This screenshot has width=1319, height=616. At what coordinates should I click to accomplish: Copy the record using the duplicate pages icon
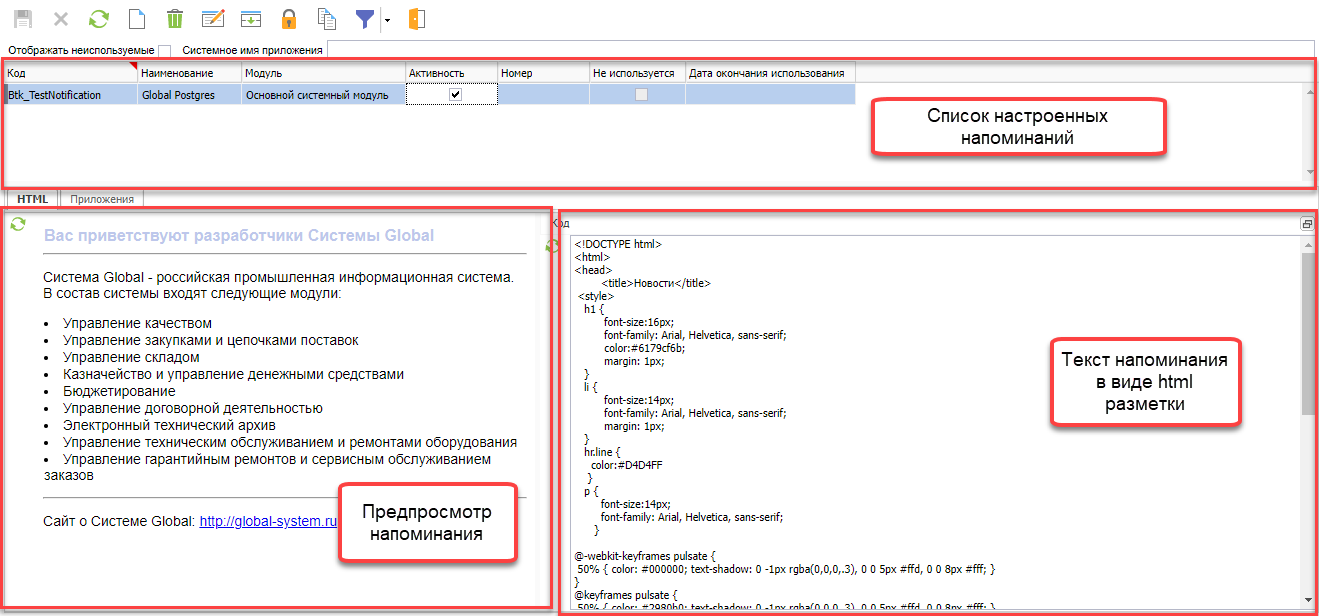[x=326, y=19]
